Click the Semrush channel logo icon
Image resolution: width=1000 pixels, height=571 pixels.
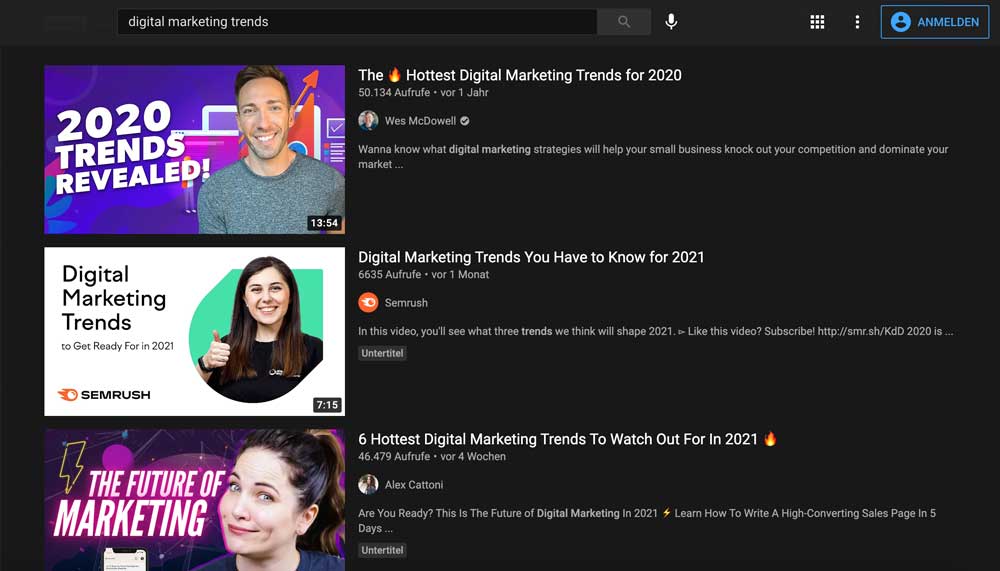368,302
